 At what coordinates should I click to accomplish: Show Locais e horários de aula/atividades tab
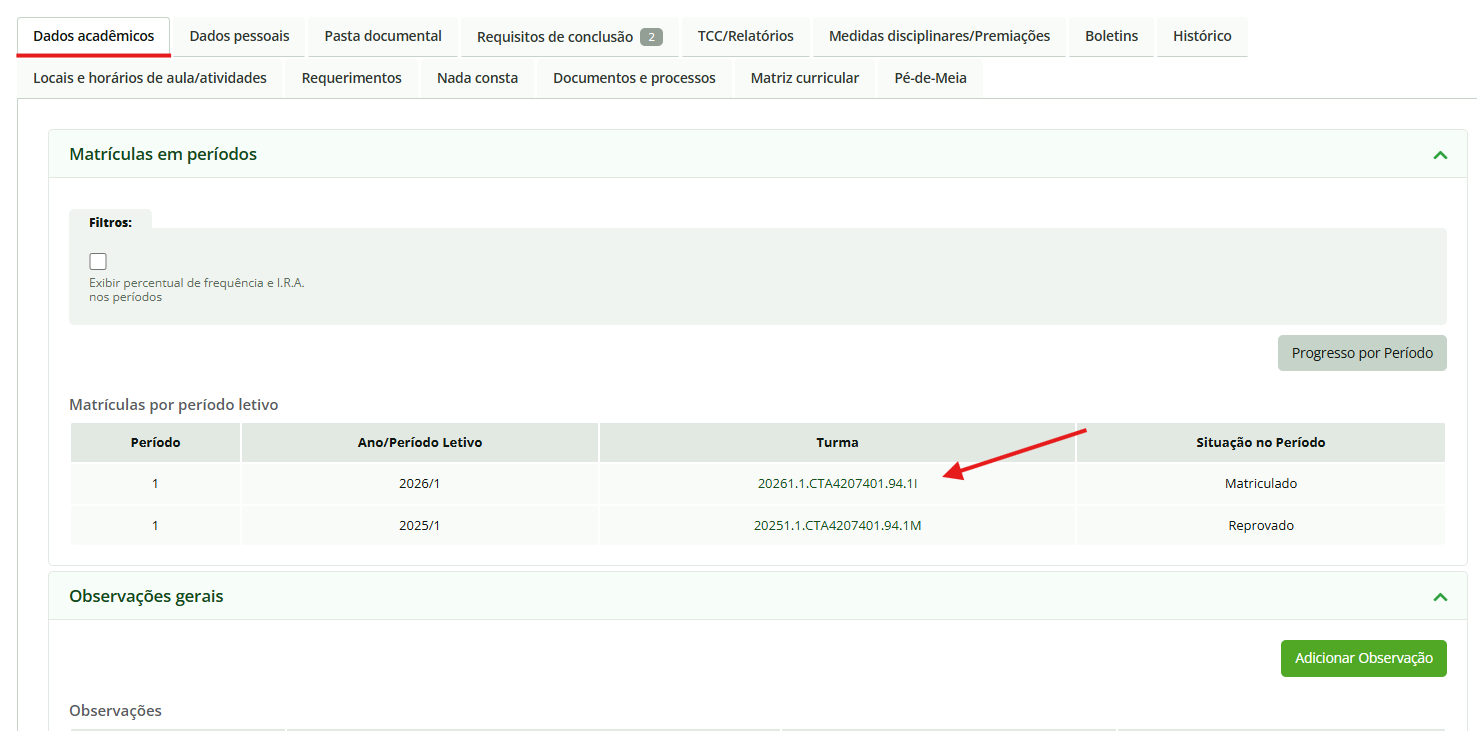pyautogui.click(x=150, y=78)
